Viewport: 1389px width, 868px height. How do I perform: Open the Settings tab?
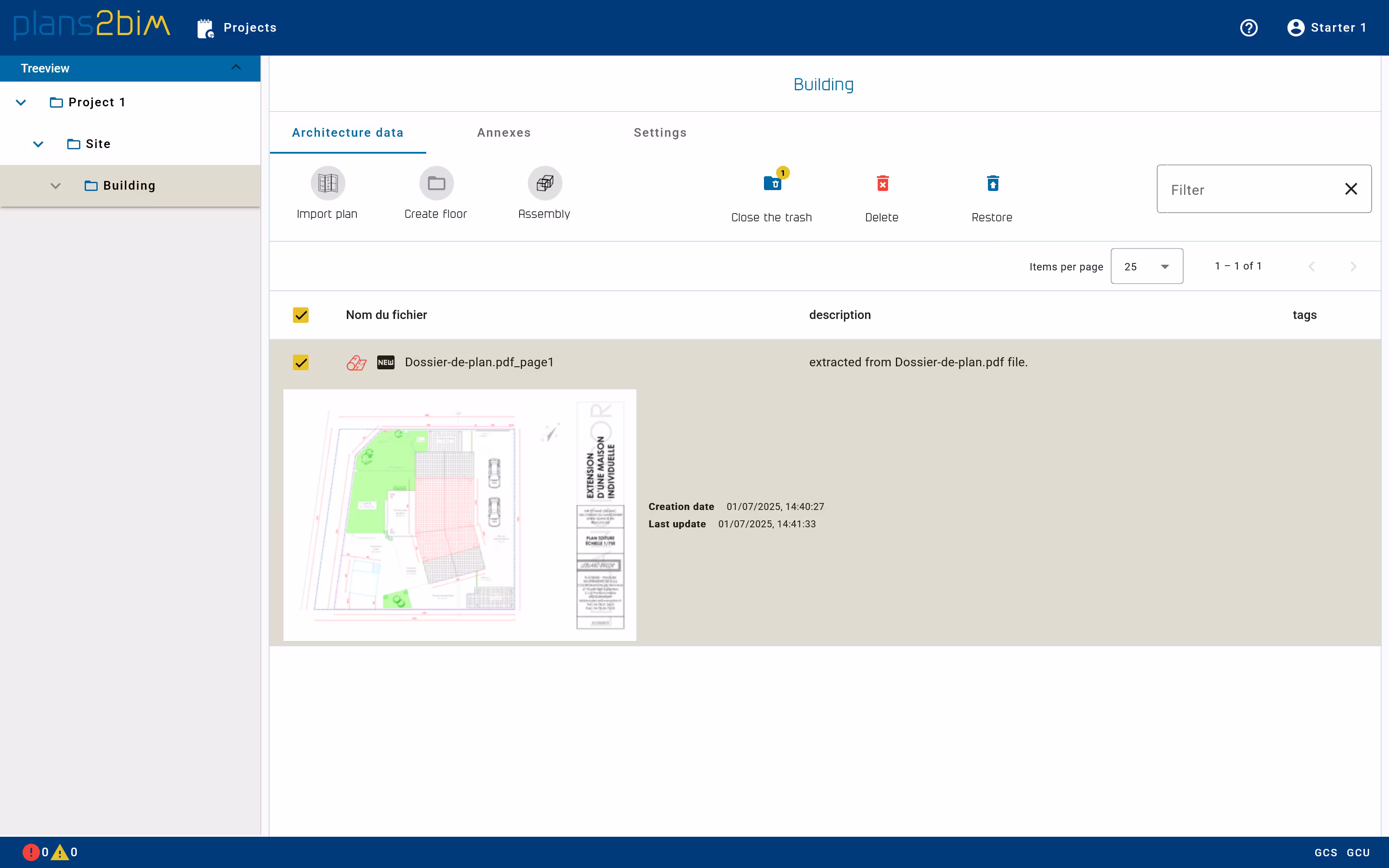659,133
